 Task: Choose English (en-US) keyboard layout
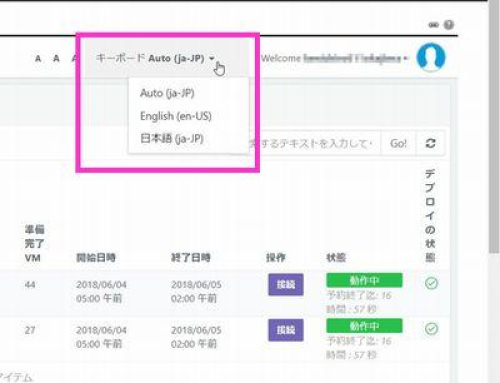click(x=176, y=116)
